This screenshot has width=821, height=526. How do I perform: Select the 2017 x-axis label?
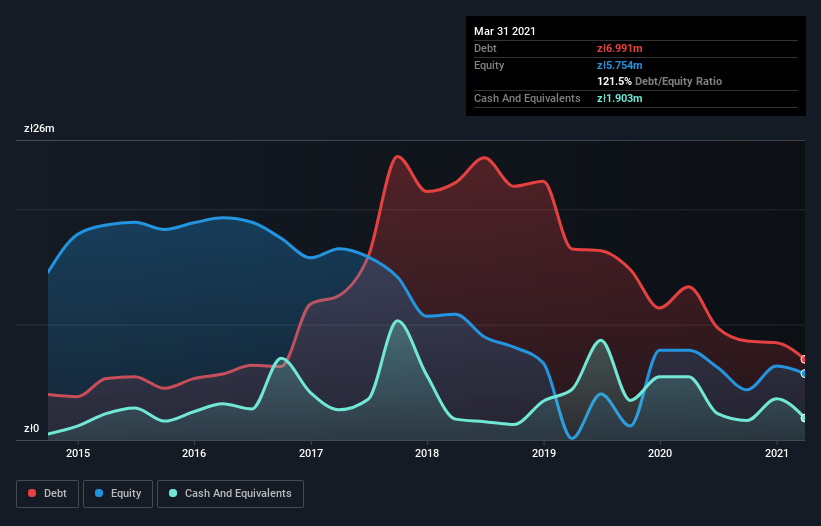pos(311,453)
